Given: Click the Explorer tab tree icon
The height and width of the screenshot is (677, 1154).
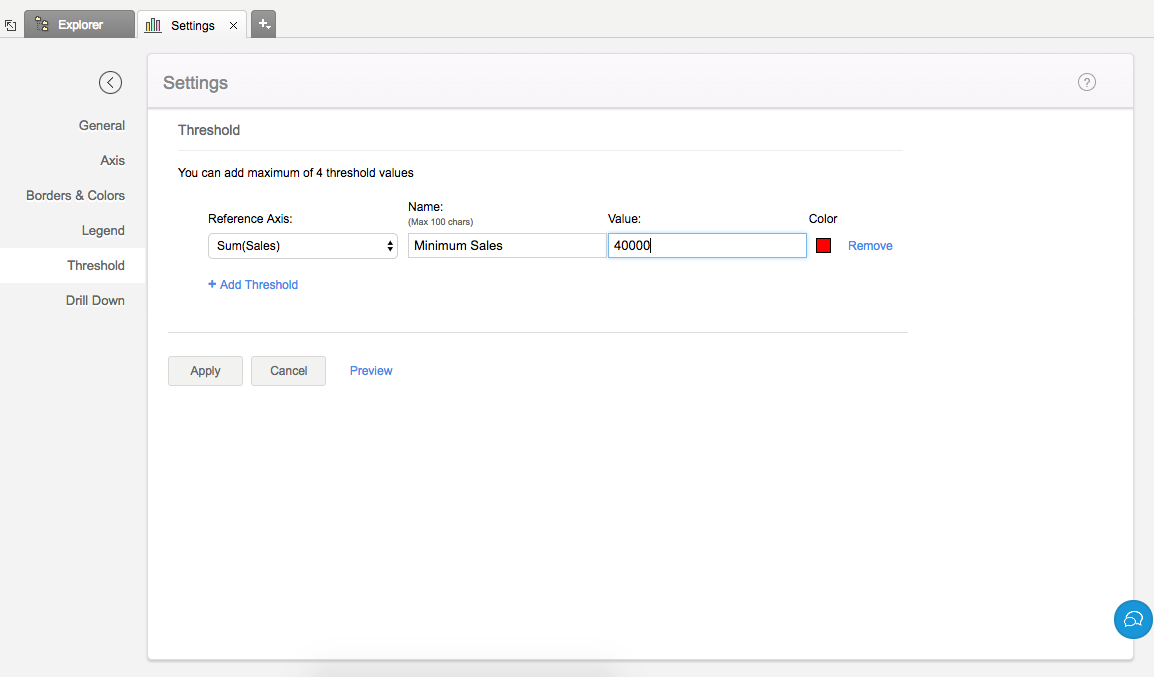Looking at the screenshot, I should click(x=42, y=25).
